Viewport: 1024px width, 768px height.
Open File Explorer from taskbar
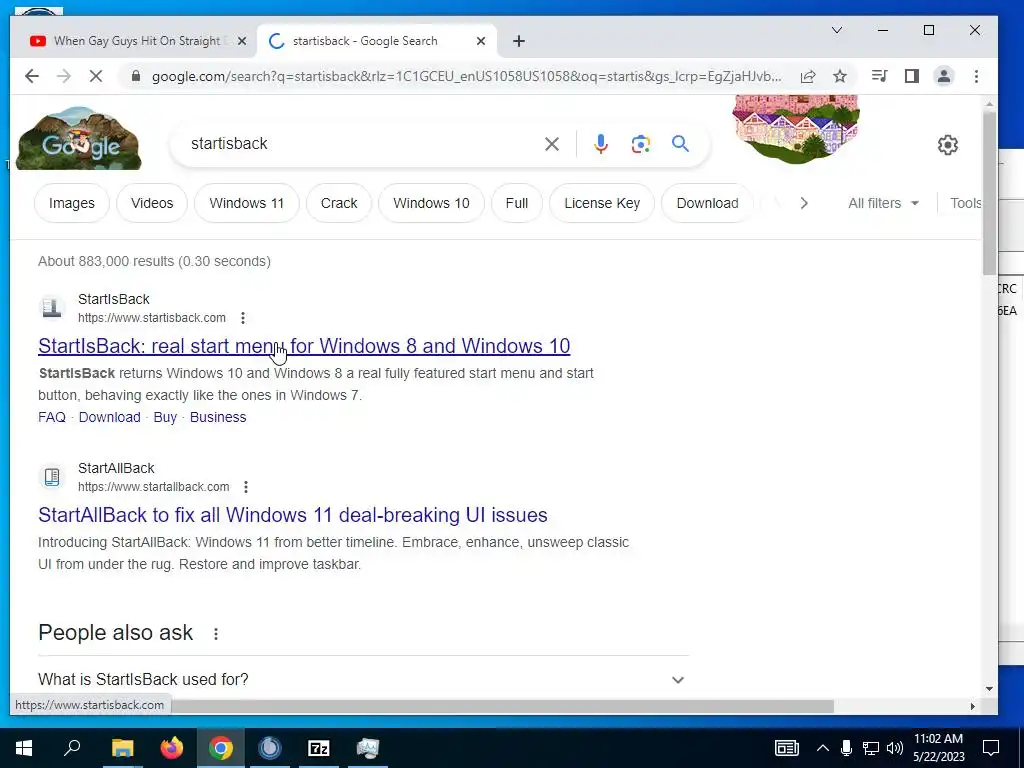point(122,748)
